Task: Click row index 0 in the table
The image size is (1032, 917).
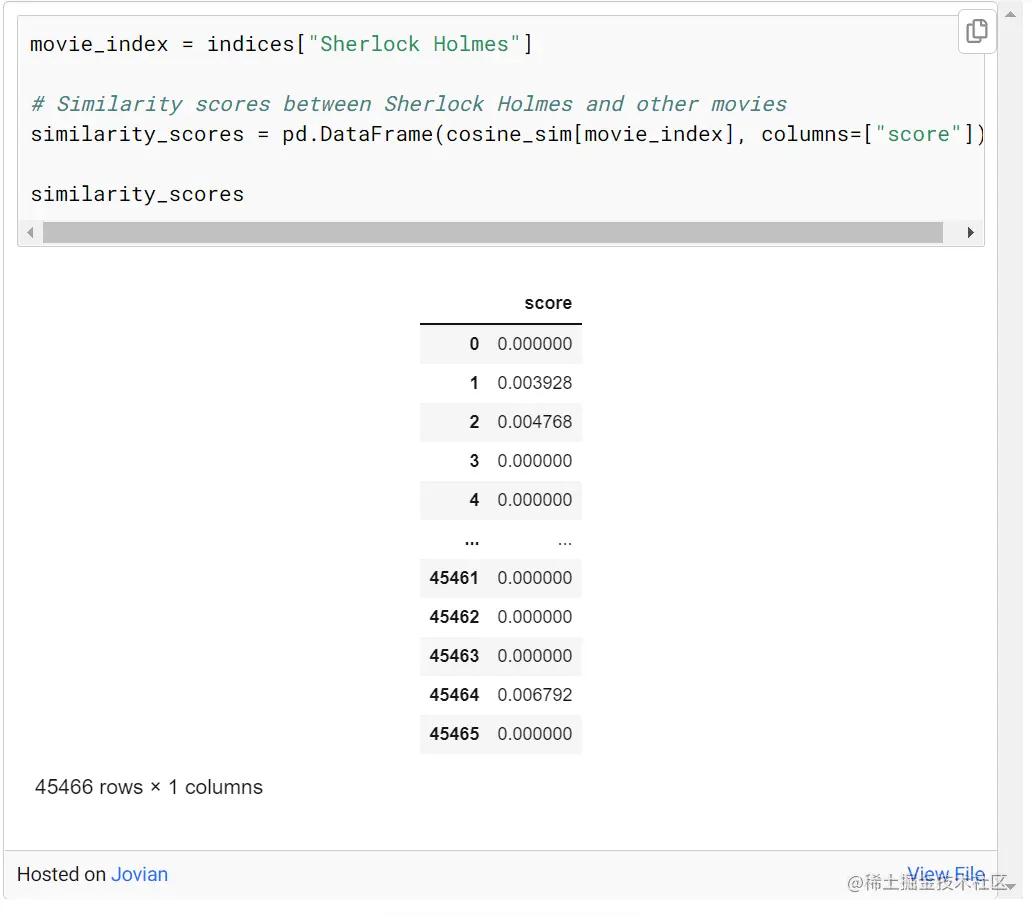Action: 474,344
